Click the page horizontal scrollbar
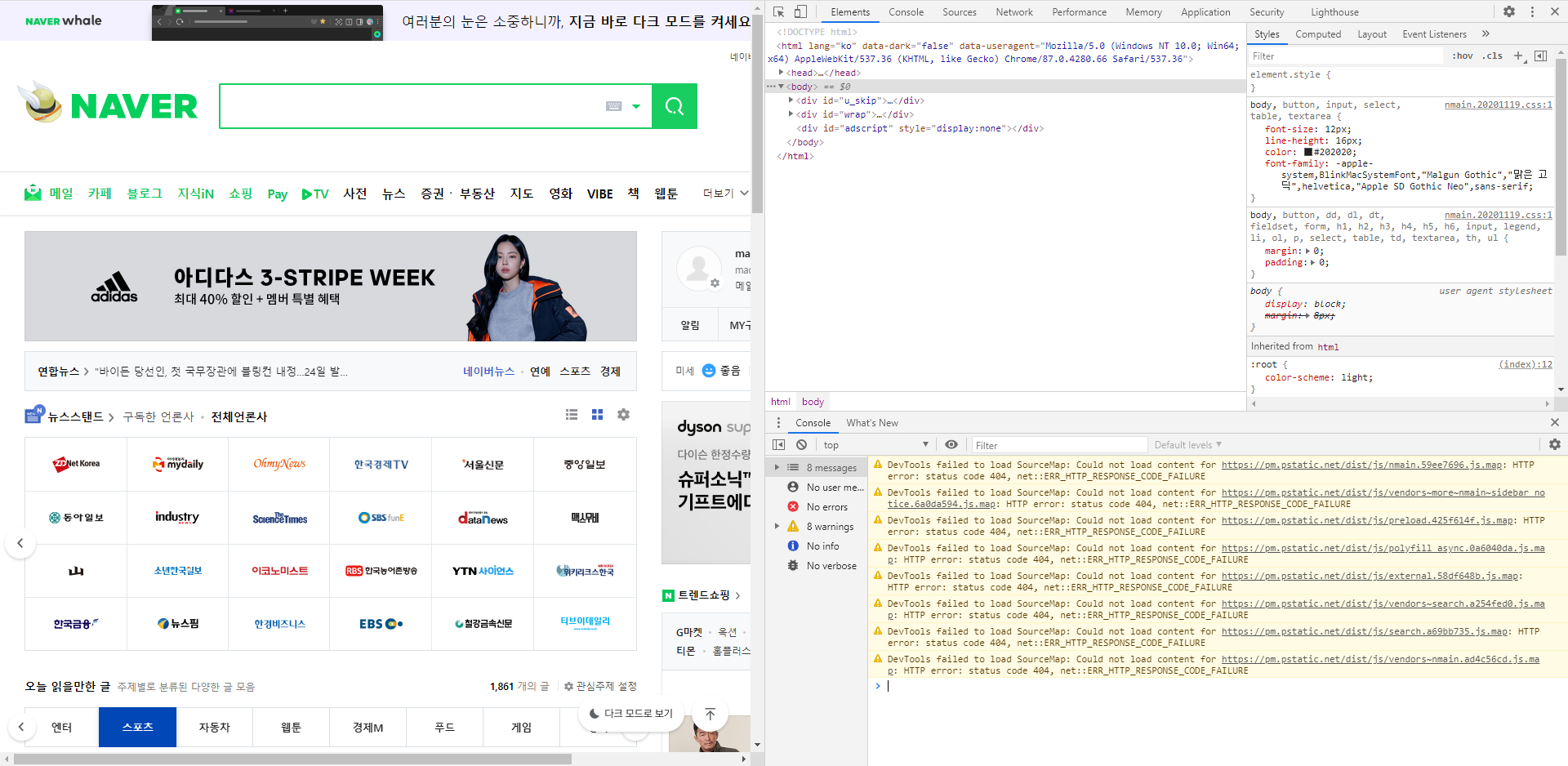Screen dimensions: 1568x766 click(292, 759)
